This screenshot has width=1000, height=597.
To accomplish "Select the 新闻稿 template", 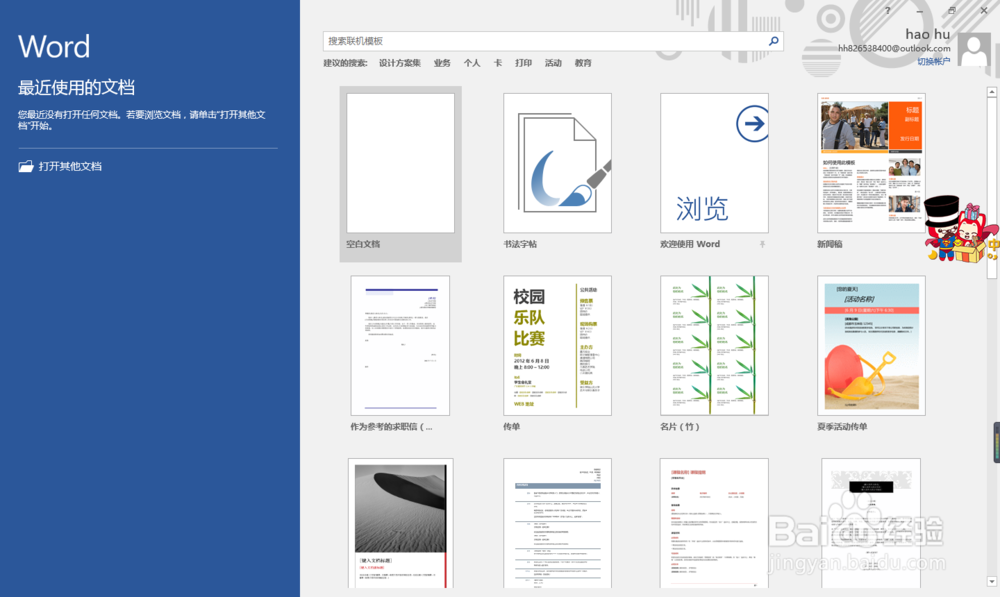I will click(870, 163).
